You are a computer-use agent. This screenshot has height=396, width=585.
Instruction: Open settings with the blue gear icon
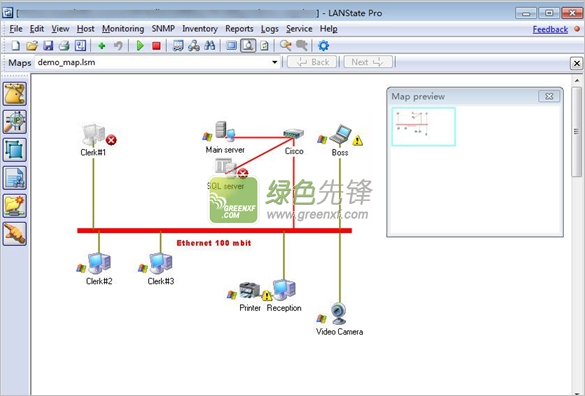[x=323, y=46]
